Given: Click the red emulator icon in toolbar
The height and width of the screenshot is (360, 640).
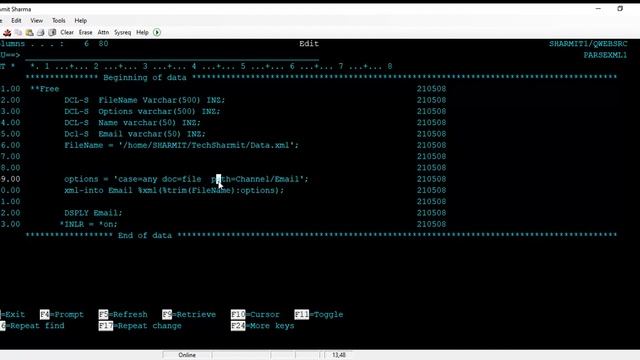Looking at the screenshot, I should click(x=7, y=32).
